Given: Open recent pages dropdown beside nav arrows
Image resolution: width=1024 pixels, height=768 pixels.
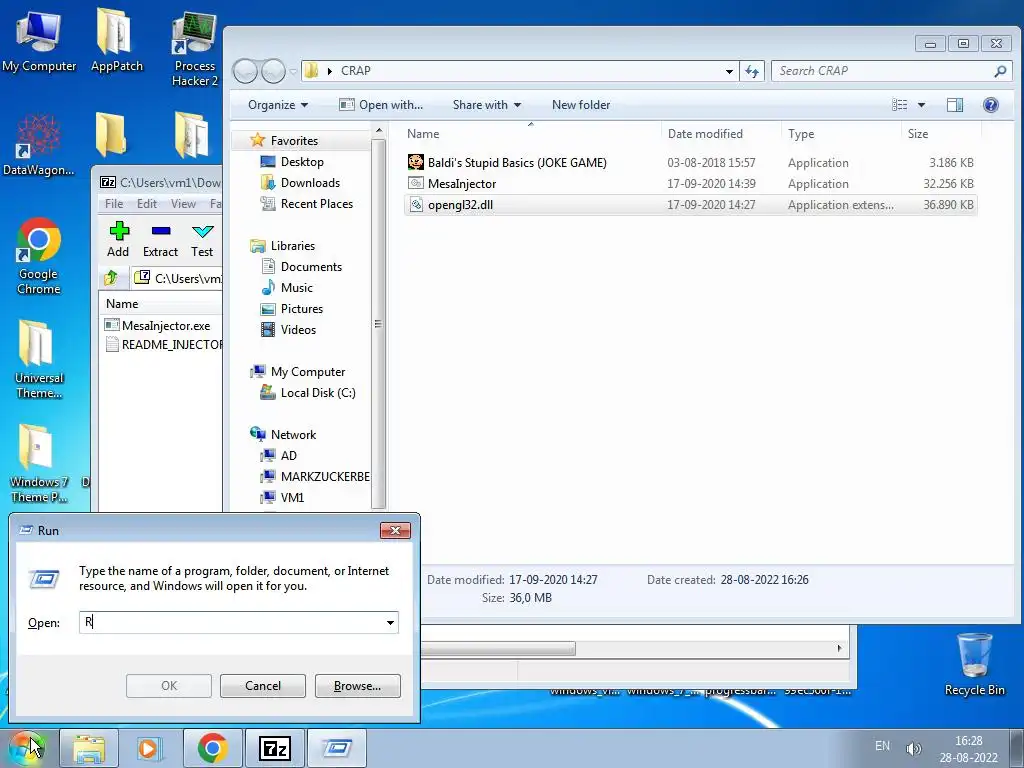Looking at the screenshot, I should pos(293,71).
